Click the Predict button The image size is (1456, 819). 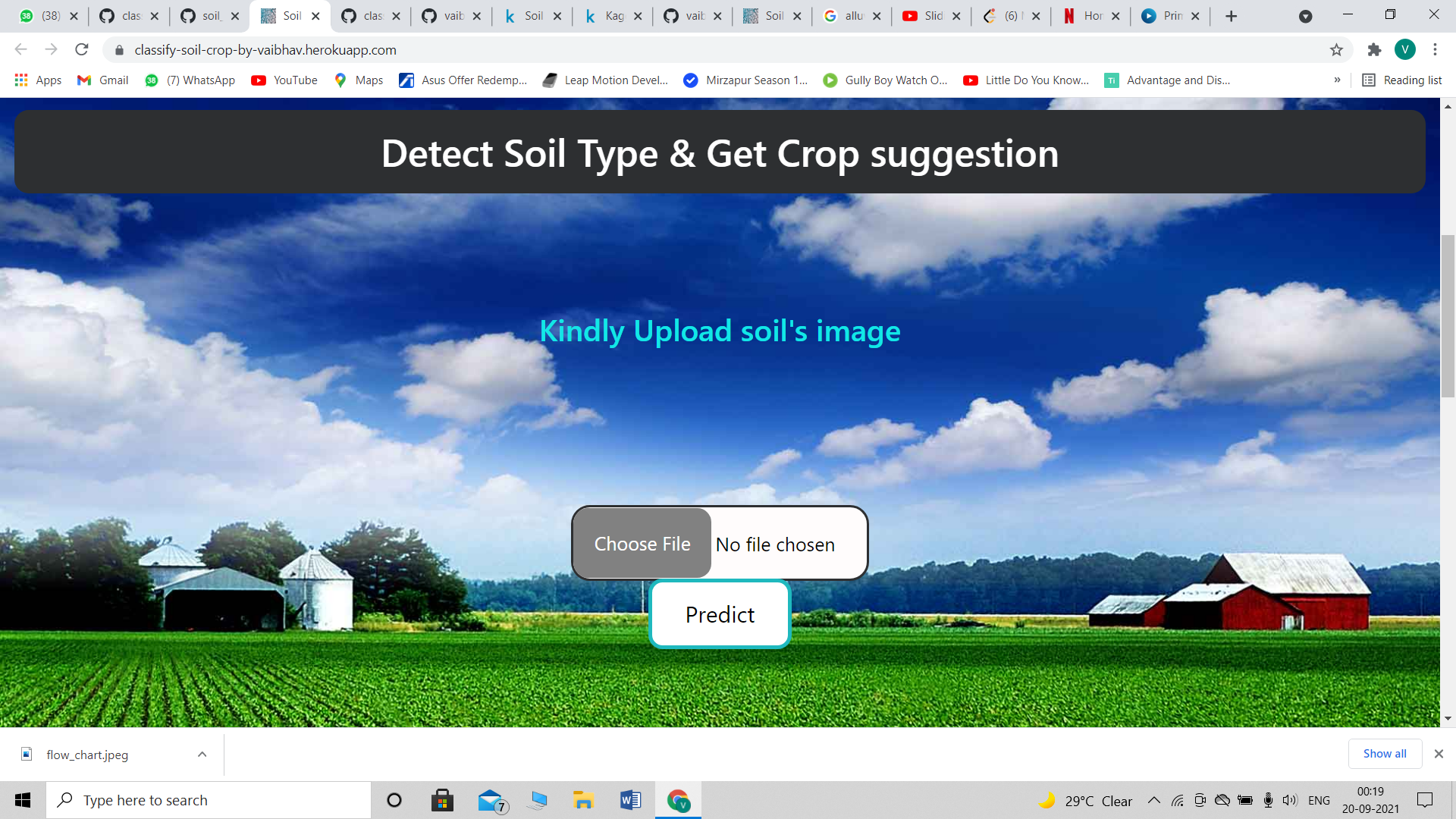click(719, 614)
